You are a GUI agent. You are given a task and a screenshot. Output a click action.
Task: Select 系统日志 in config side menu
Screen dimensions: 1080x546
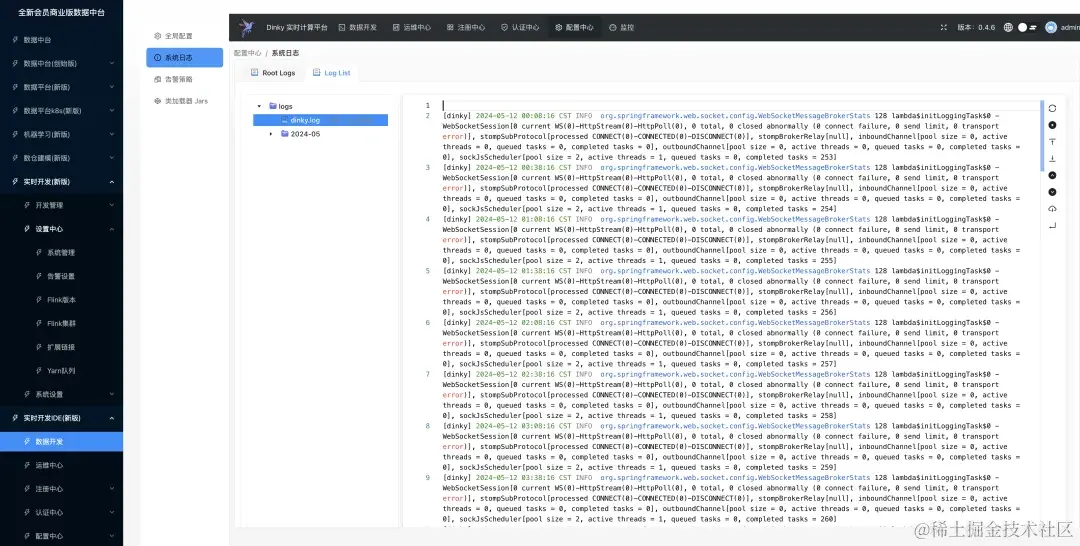(x=185, y=58)
